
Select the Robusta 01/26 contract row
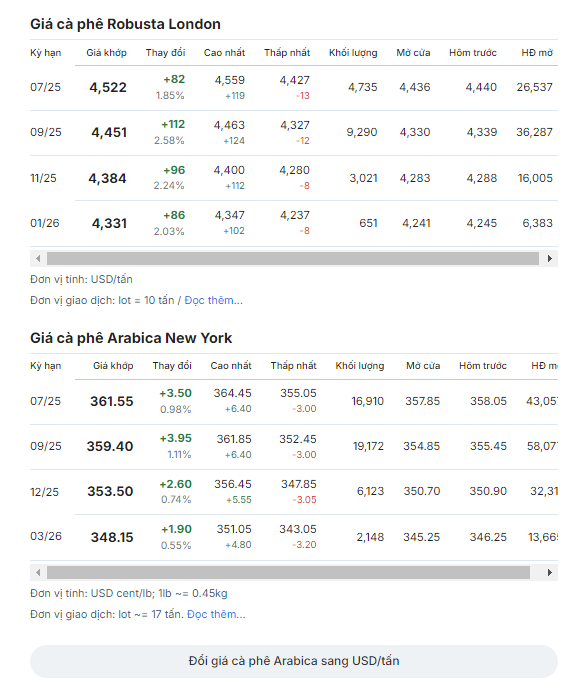pos(294,223)
